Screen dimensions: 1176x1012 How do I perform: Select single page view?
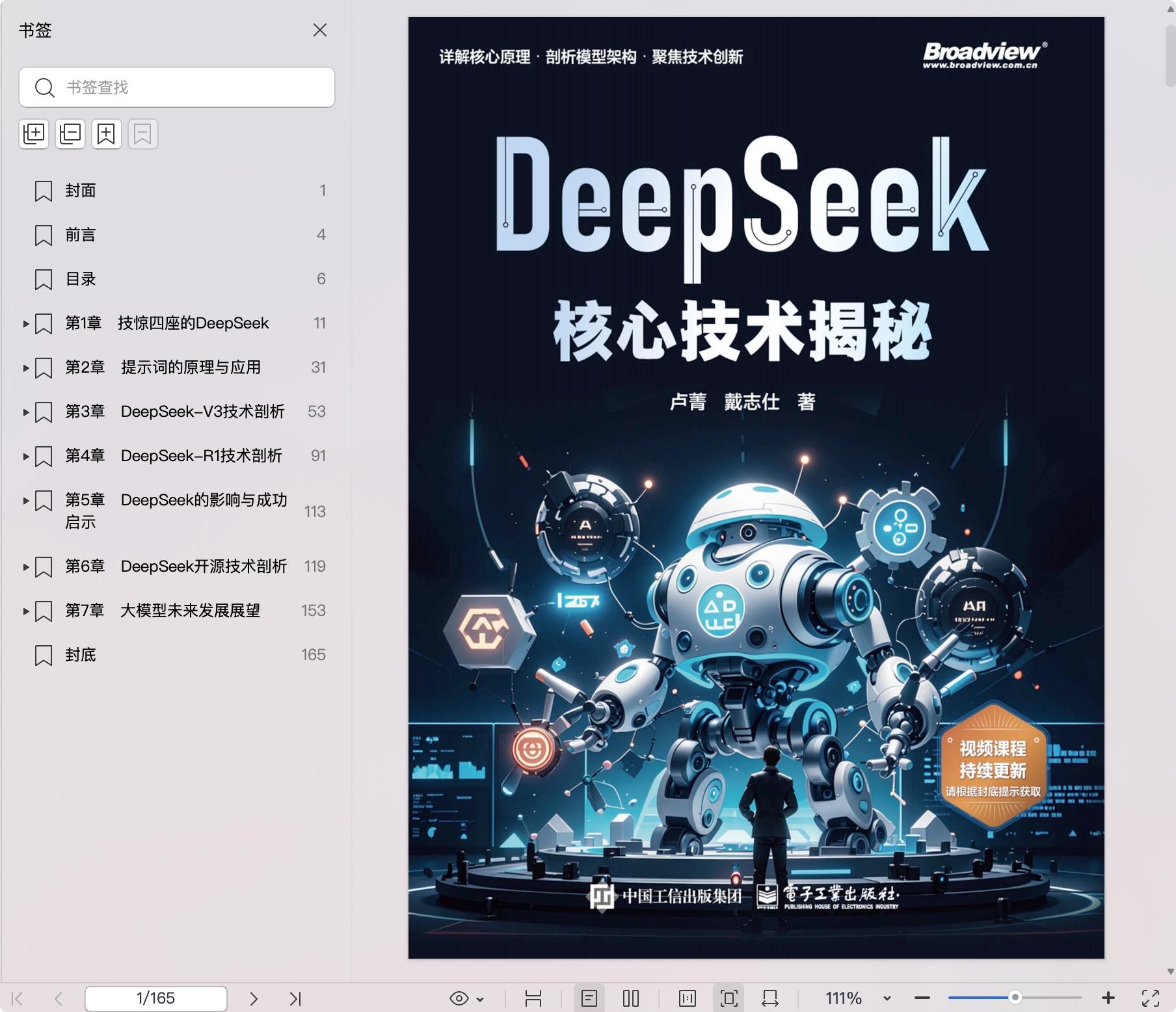click(589, 998)
